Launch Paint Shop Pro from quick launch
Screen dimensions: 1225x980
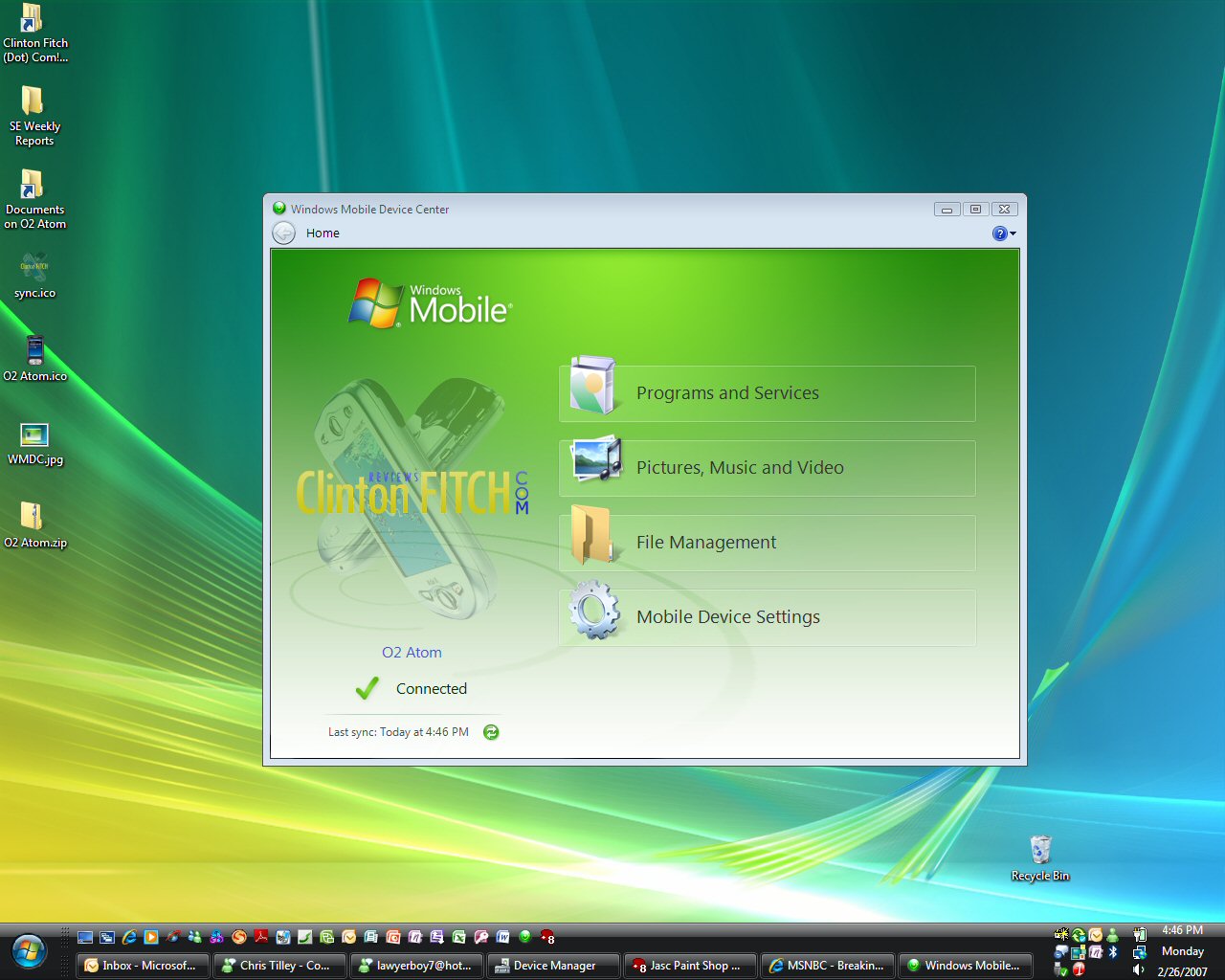[547, 938]
